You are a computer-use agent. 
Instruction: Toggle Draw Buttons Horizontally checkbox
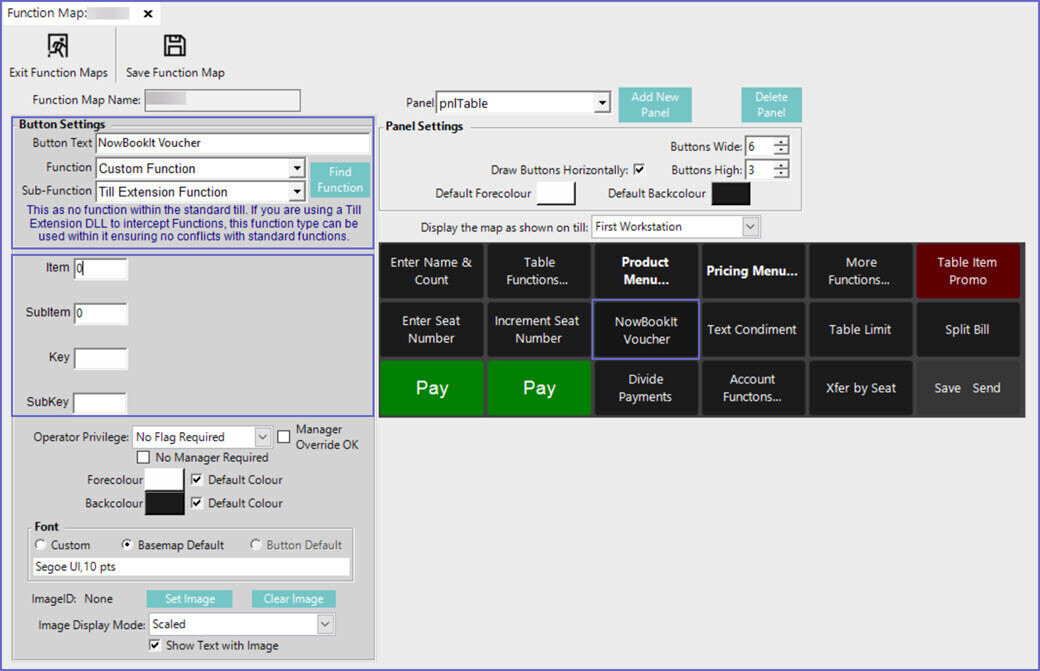click(x=640, y=170)
